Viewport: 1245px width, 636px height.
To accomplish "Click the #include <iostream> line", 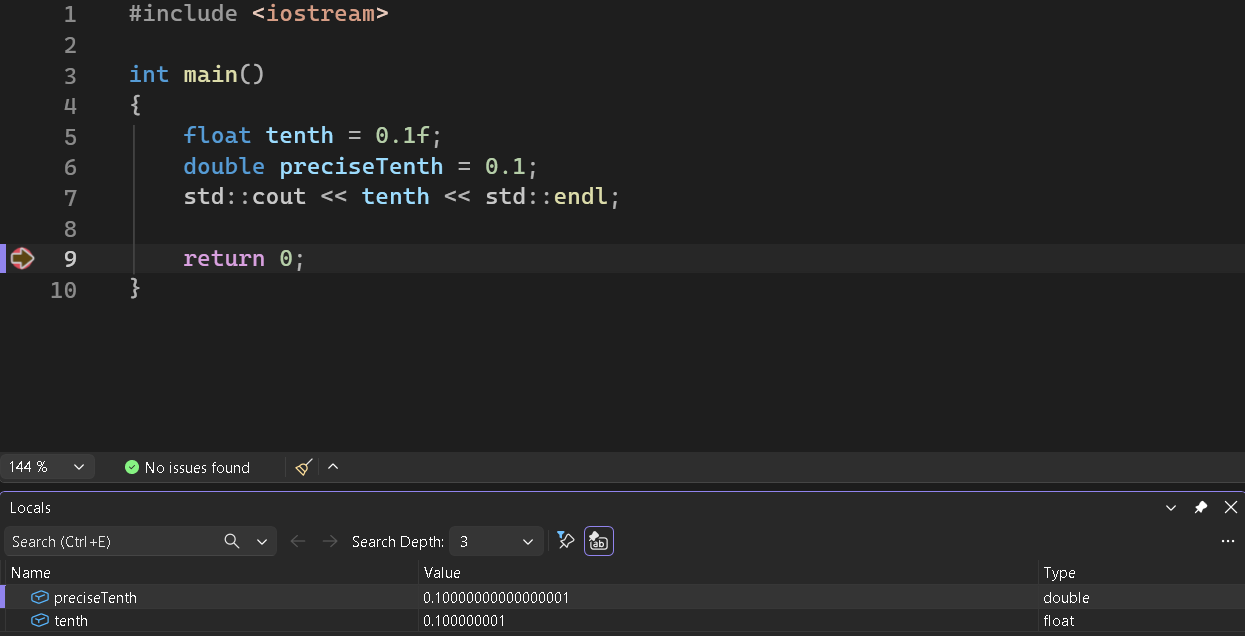I will pos(258,14).
